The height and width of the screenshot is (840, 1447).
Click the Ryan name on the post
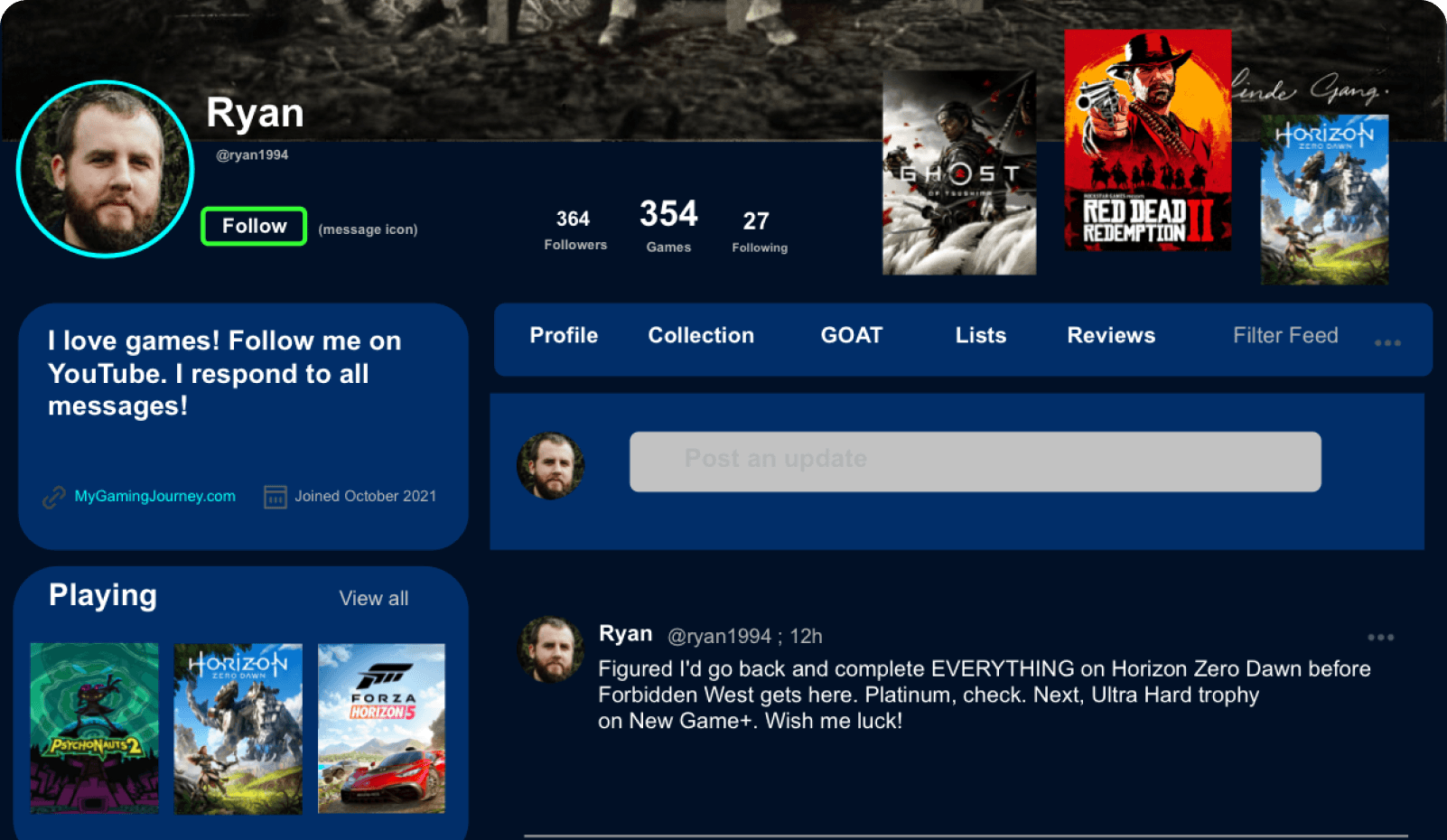[x=625, y=634]
